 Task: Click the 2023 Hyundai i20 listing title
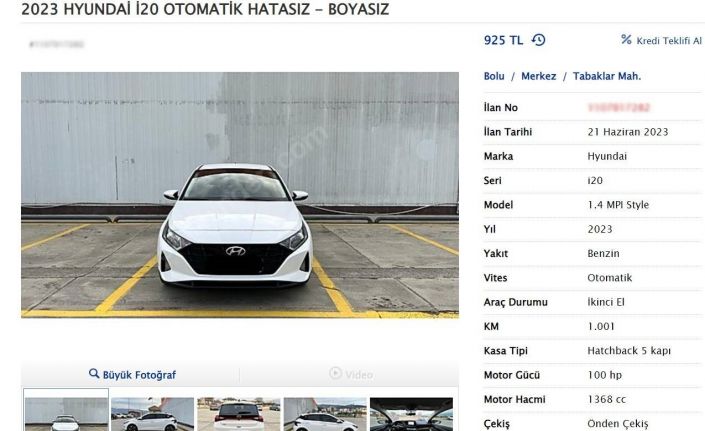[205, 10]
